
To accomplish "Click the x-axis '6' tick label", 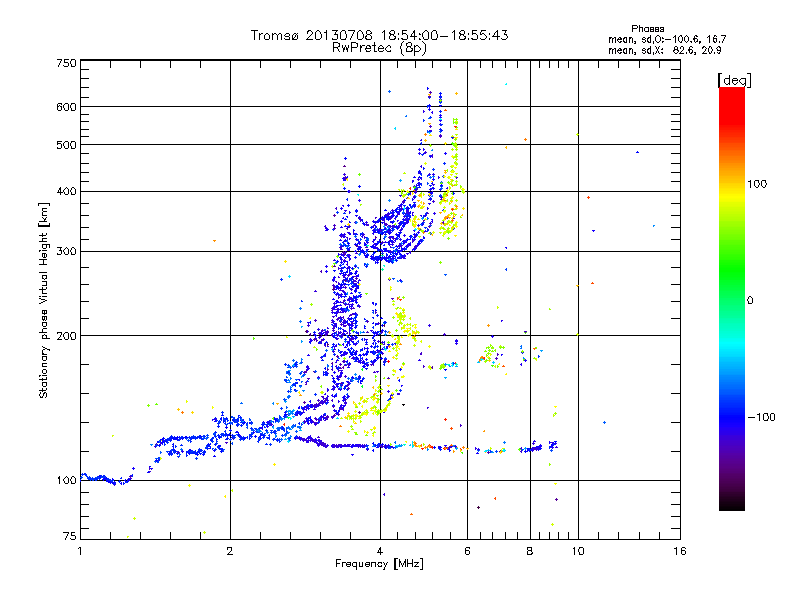I will (467, 551).
